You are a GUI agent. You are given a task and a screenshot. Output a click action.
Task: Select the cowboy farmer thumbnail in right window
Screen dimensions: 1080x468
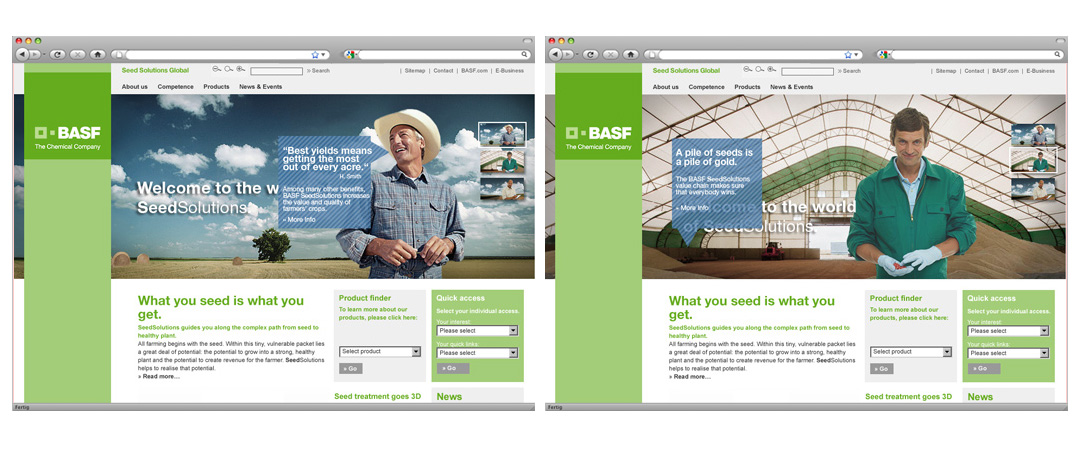tap(1033, 134)
